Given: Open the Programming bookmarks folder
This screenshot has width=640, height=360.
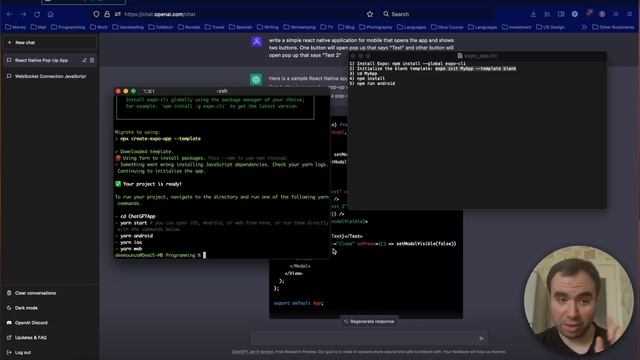Looking at the screenshot, I should click(68, 27).
